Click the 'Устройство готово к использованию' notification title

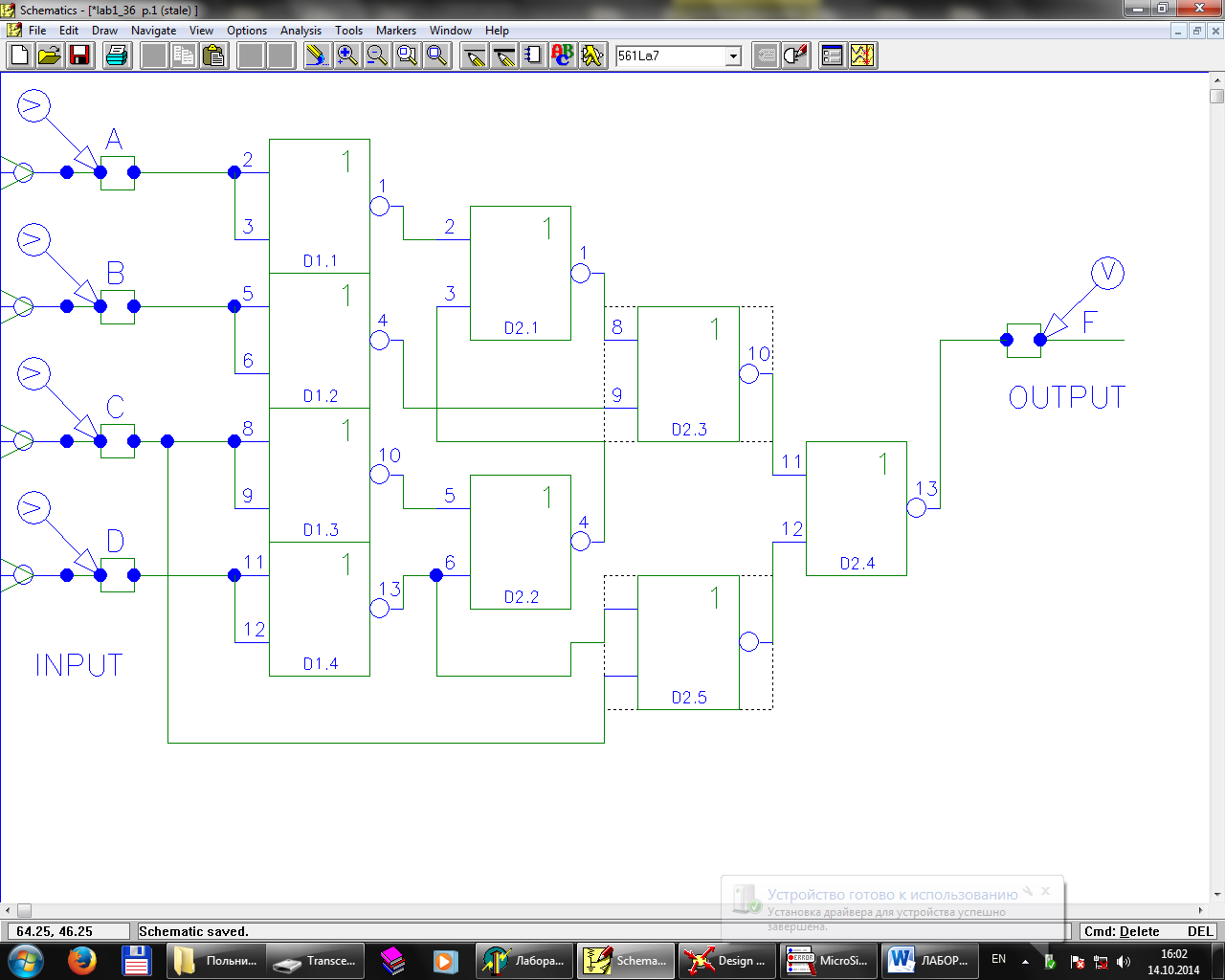892,895
